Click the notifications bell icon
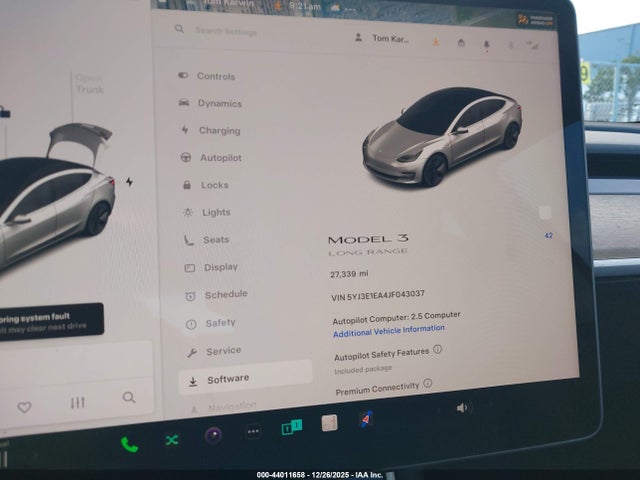 pos(486,44)
